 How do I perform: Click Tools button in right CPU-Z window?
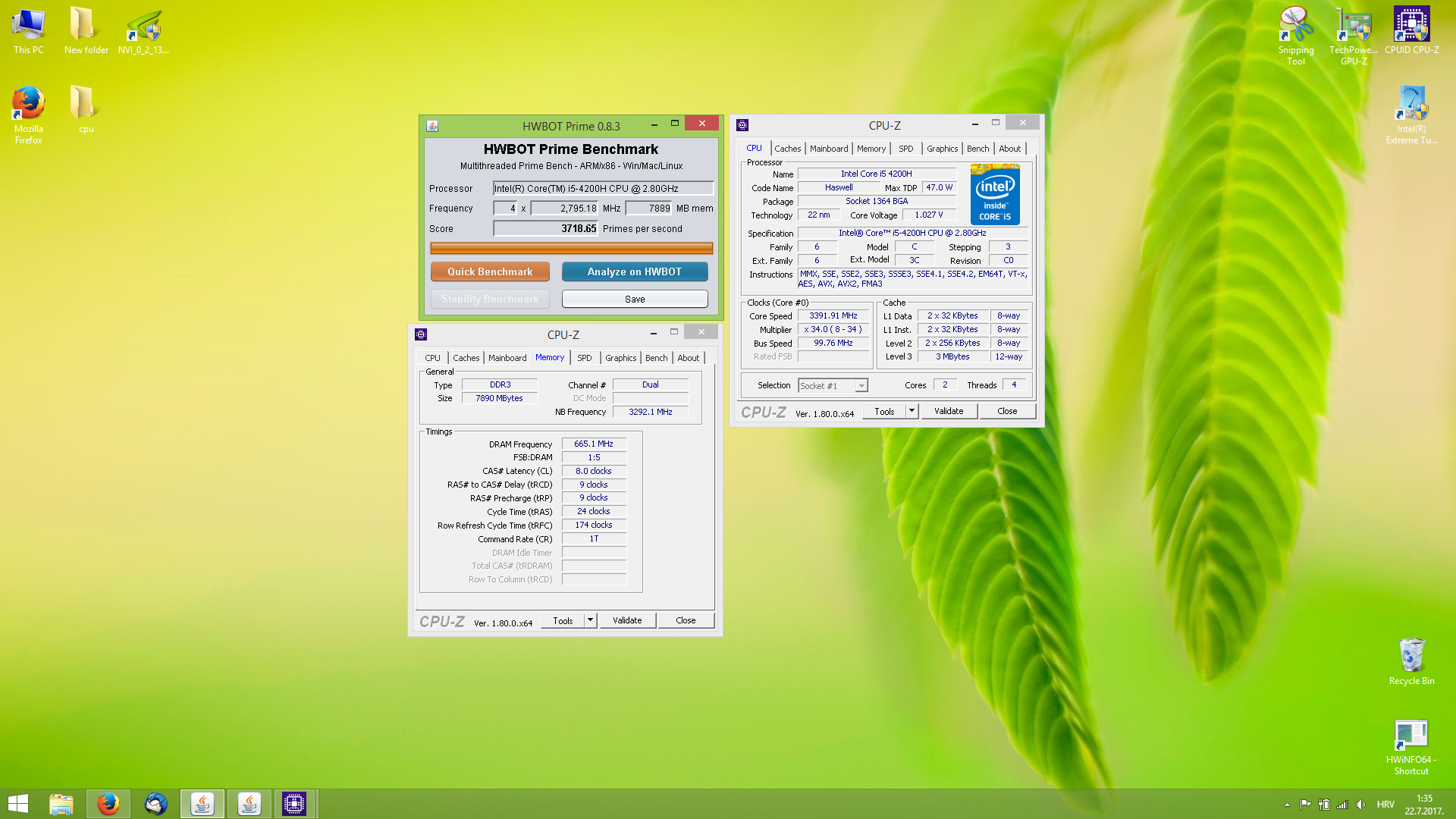click(x=884, y=411)
